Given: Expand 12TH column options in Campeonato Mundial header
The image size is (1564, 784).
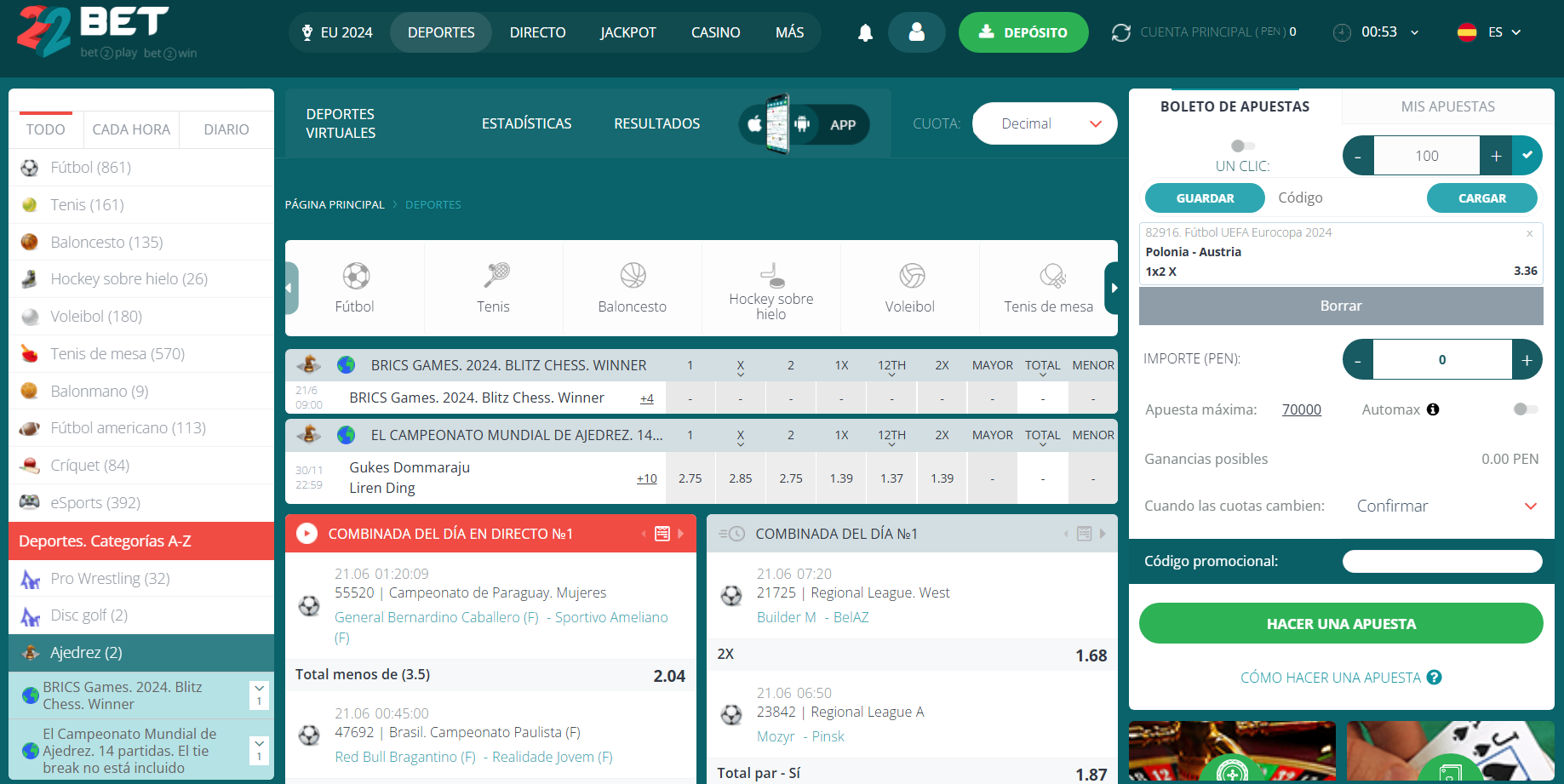Looking at the screenshot, I should click(891, 444).
